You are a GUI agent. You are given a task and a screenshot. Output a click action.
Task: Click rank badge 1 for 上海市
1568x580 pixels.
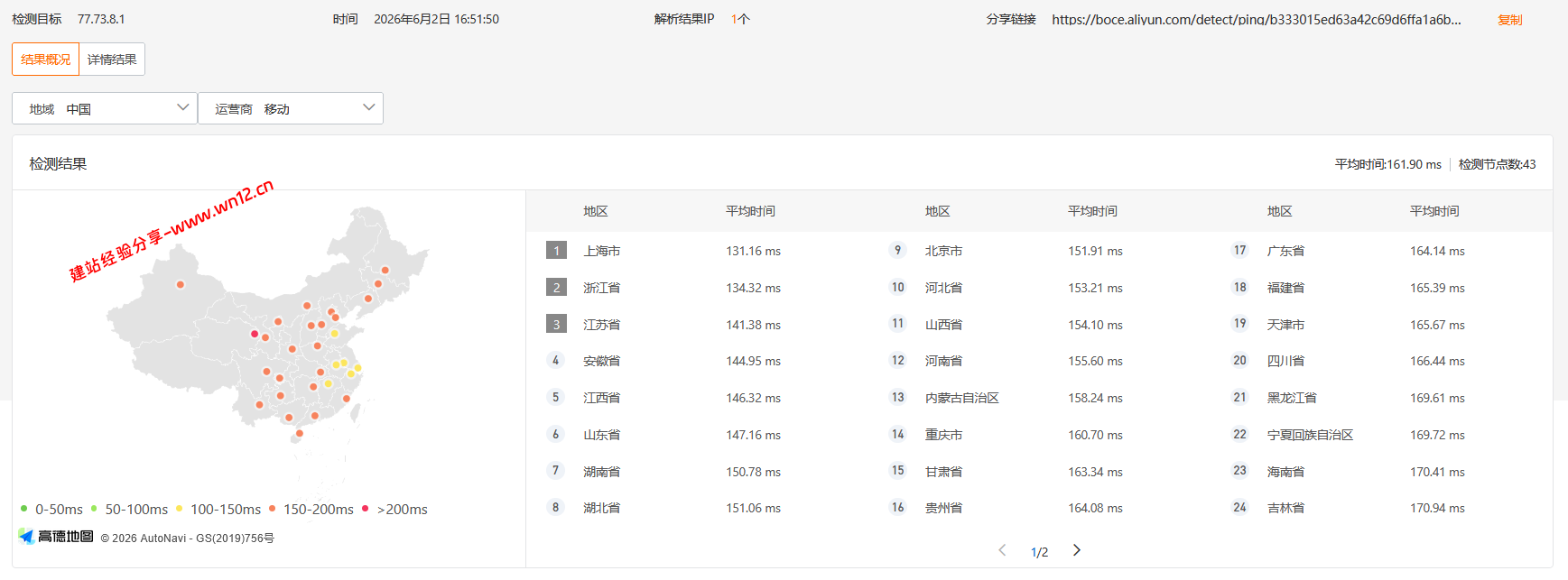pos(556,251)
